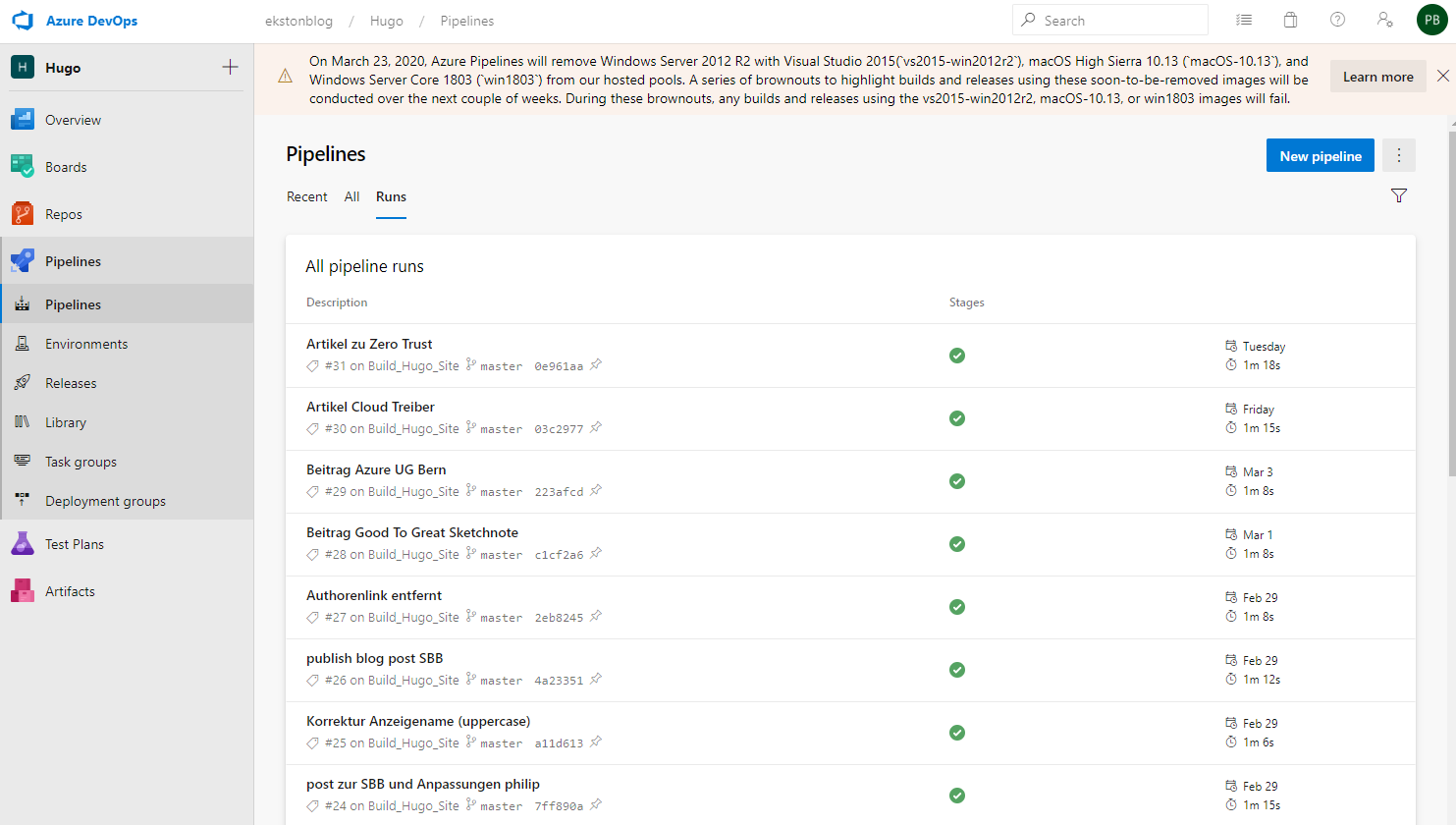Open the Task groups icon

pyautogui.click(x=23, y=462)
